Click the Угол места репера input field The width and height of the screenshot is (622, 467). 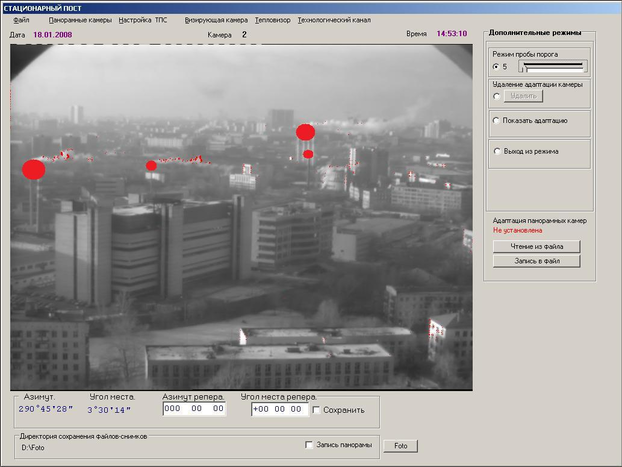(275, 409)
